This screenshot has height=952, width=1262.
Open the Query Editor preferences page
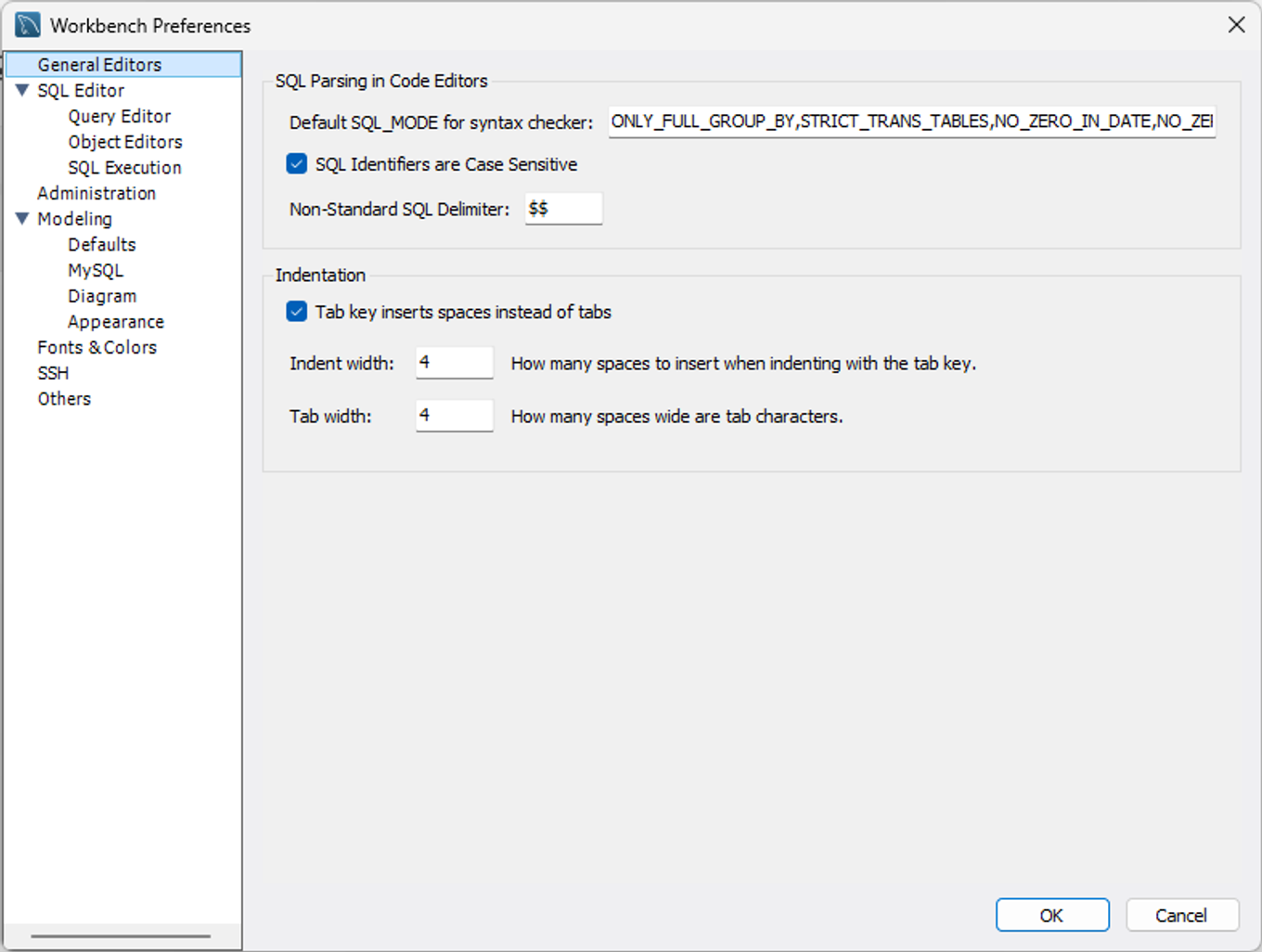coord(119,116)
